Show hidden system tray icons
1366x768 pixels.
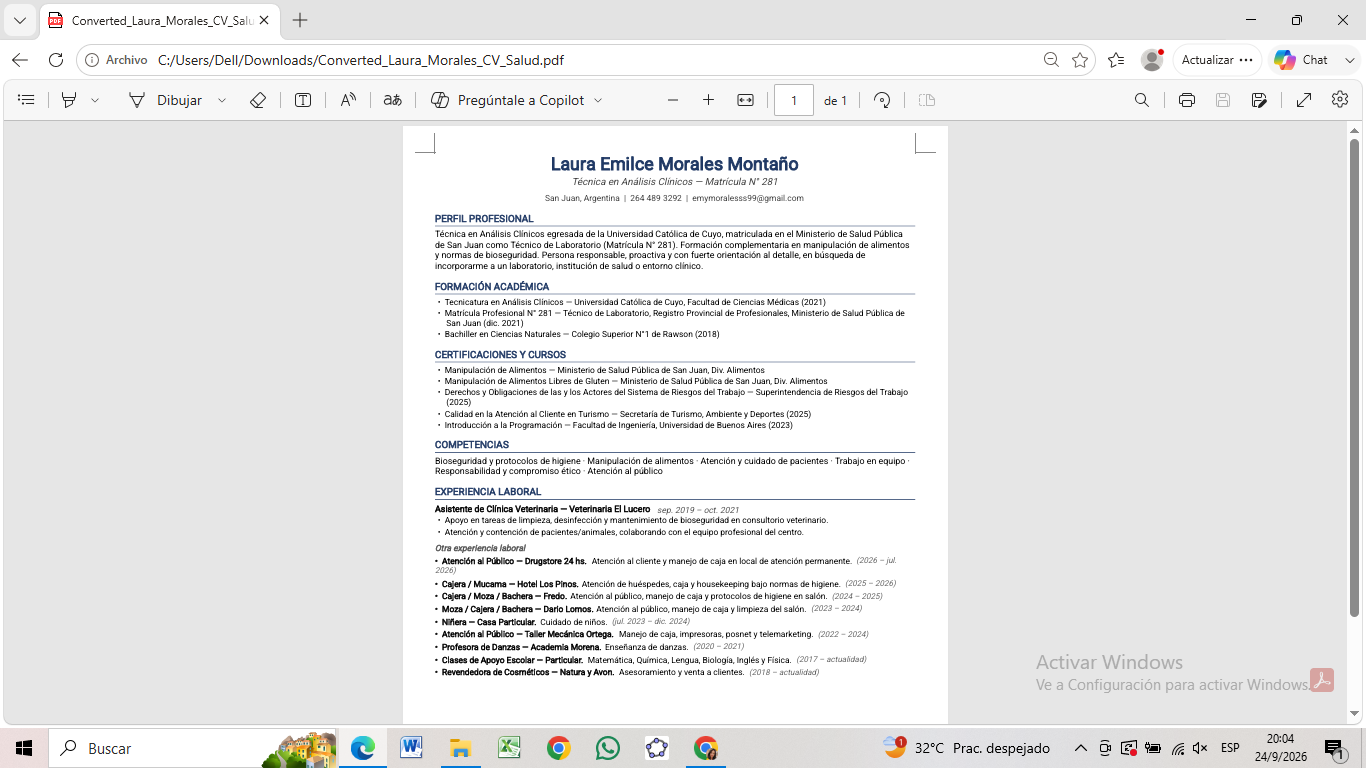pos(1080,748)
